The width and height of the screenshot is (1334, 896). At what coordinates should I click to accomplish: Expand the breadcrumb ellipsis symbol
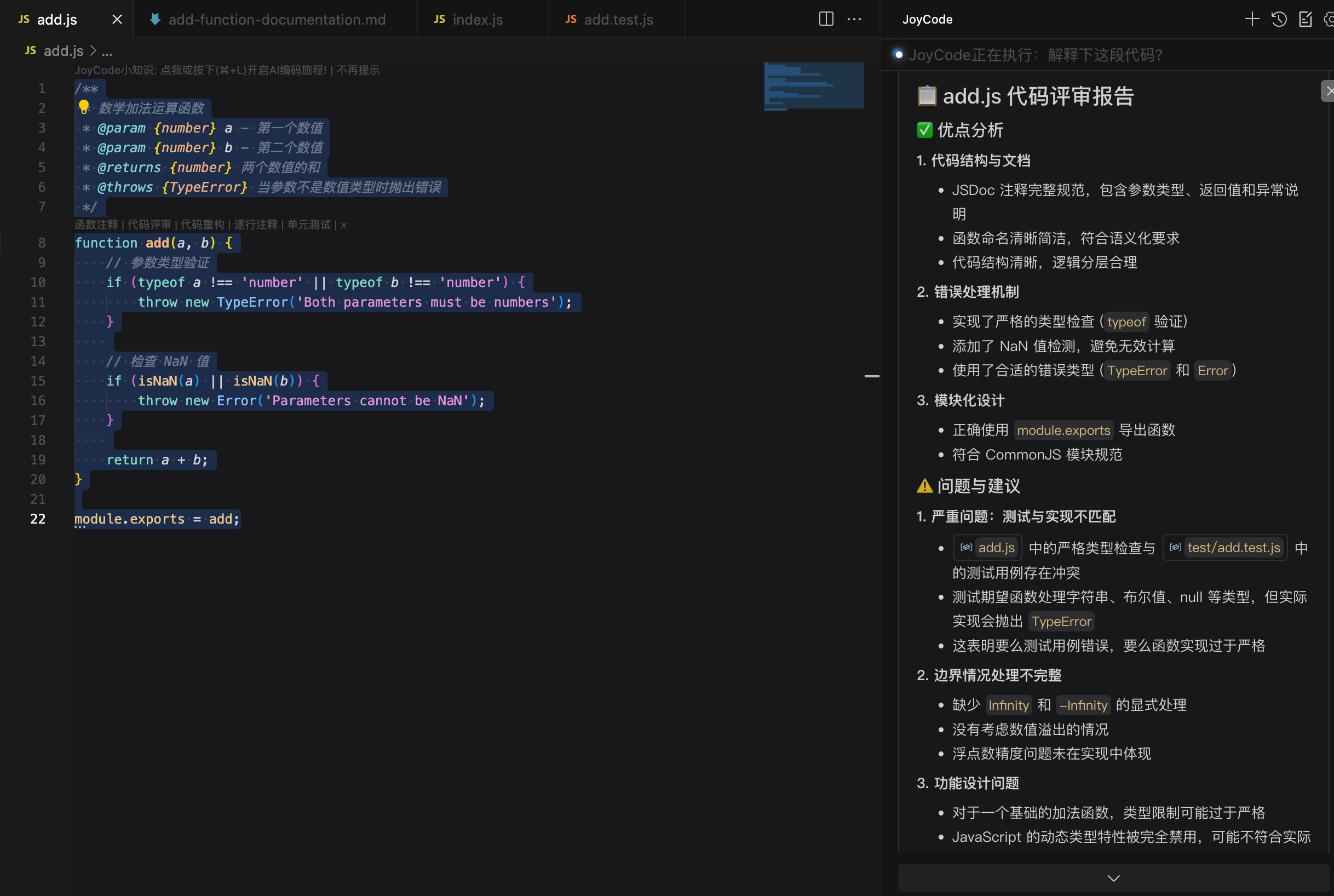coord(107,51)
